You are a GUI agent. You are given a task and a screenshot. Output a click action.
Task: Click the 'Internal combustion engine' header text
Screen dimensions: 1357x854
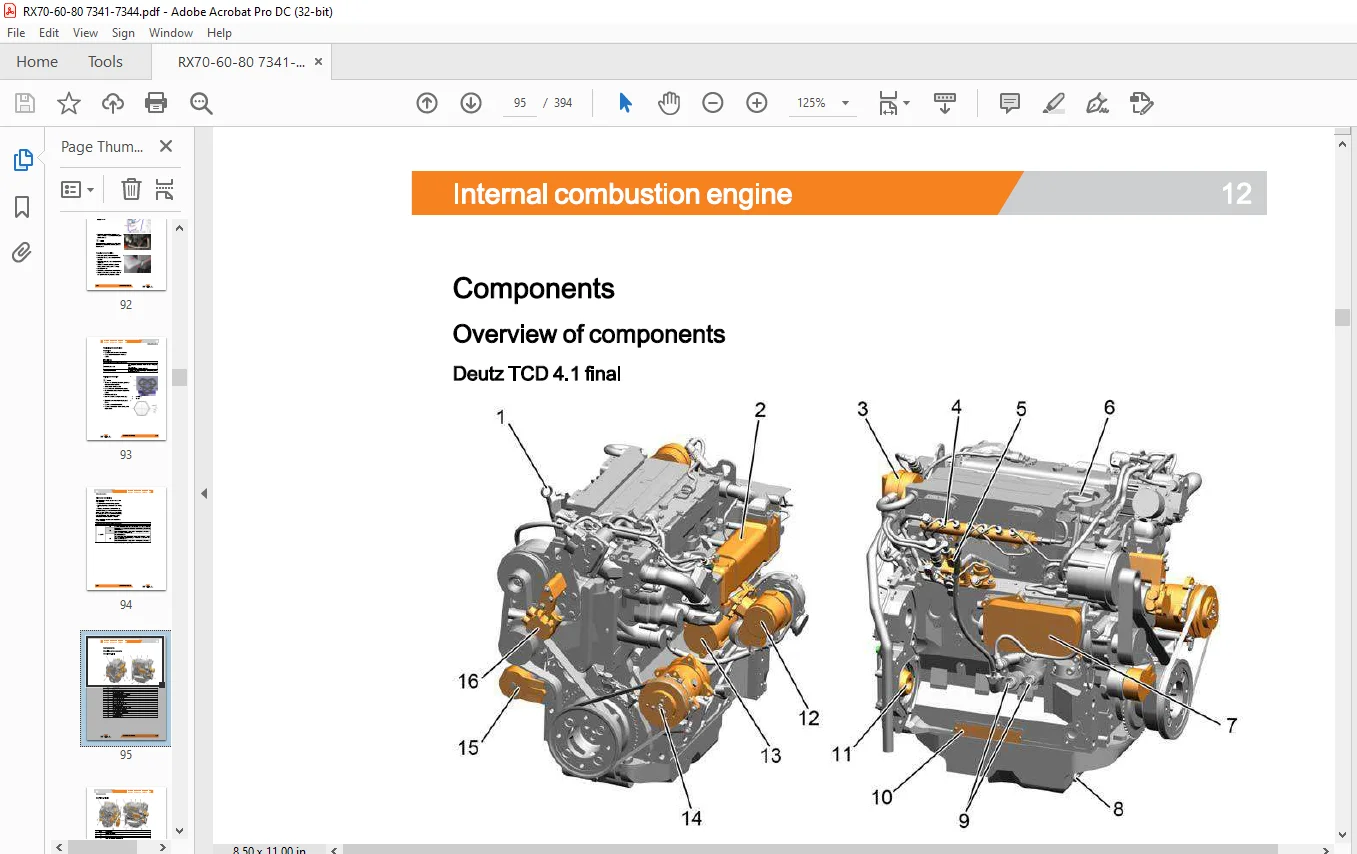click(x=622, y=194)
